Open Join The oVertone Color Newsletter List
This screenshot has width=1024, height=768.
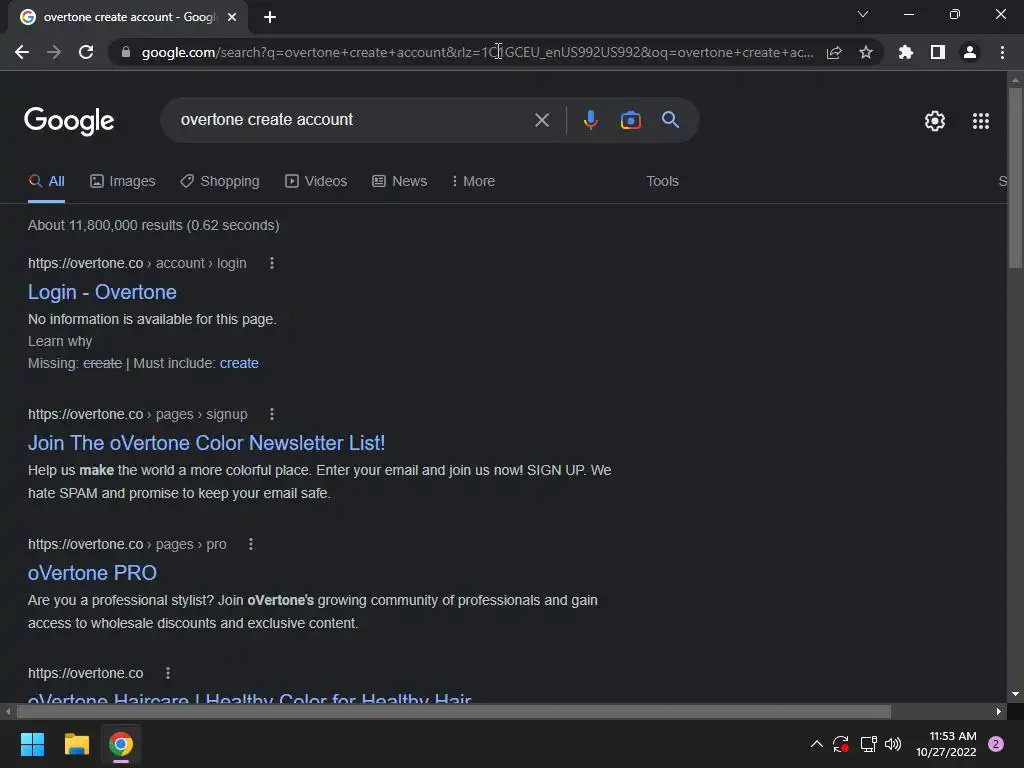pos(206,443)
